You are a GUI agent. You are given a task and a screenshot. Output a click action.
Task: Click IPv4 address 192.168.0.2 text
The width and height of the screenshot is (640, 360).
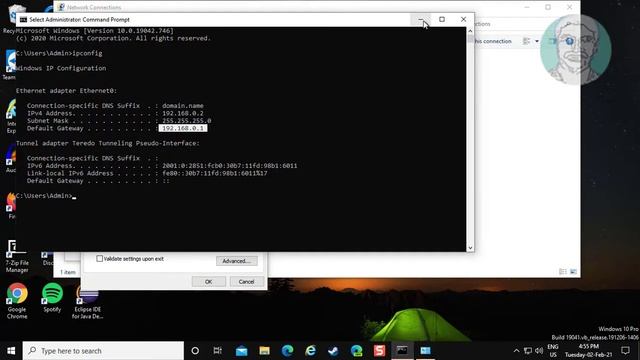[x=182, y=113]
